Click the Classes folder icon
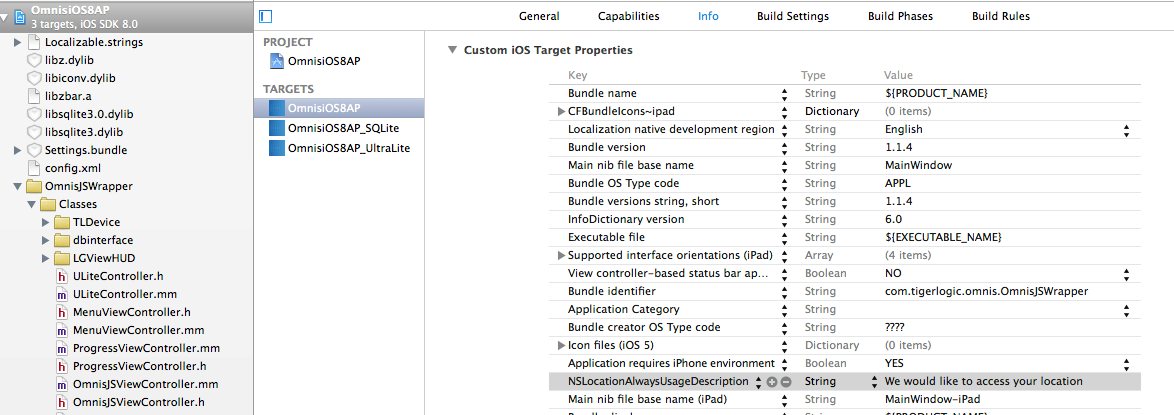 (48, 204)
